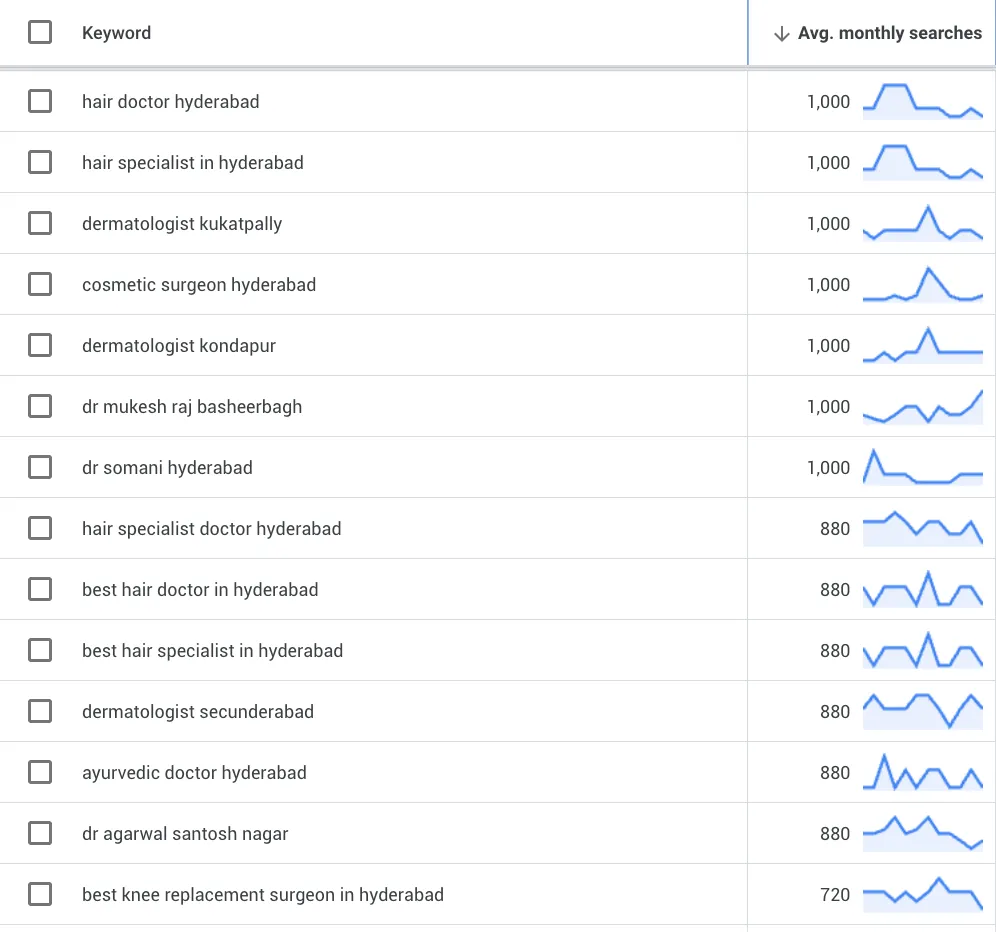Click sparkline for 'dermatologist secunderabad'
Viewport: 996px width, 932px height.
point(922,711)
